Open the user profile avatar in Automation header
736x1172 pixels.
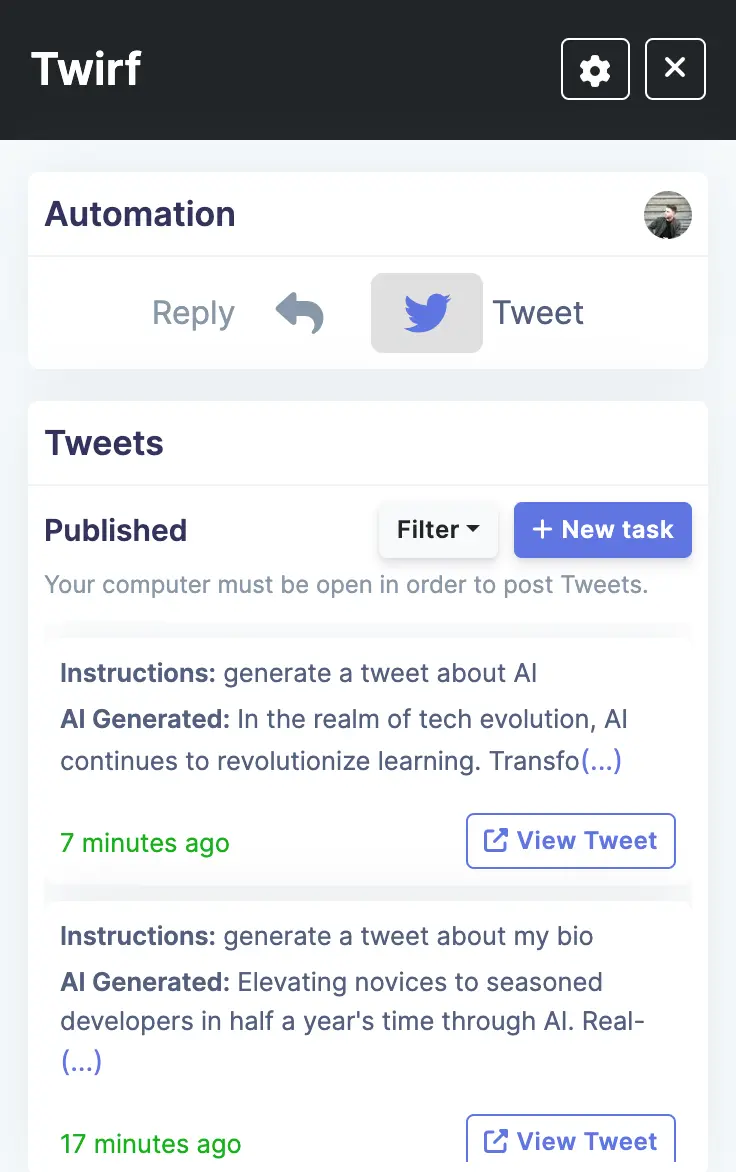click(x=667, y=215)
